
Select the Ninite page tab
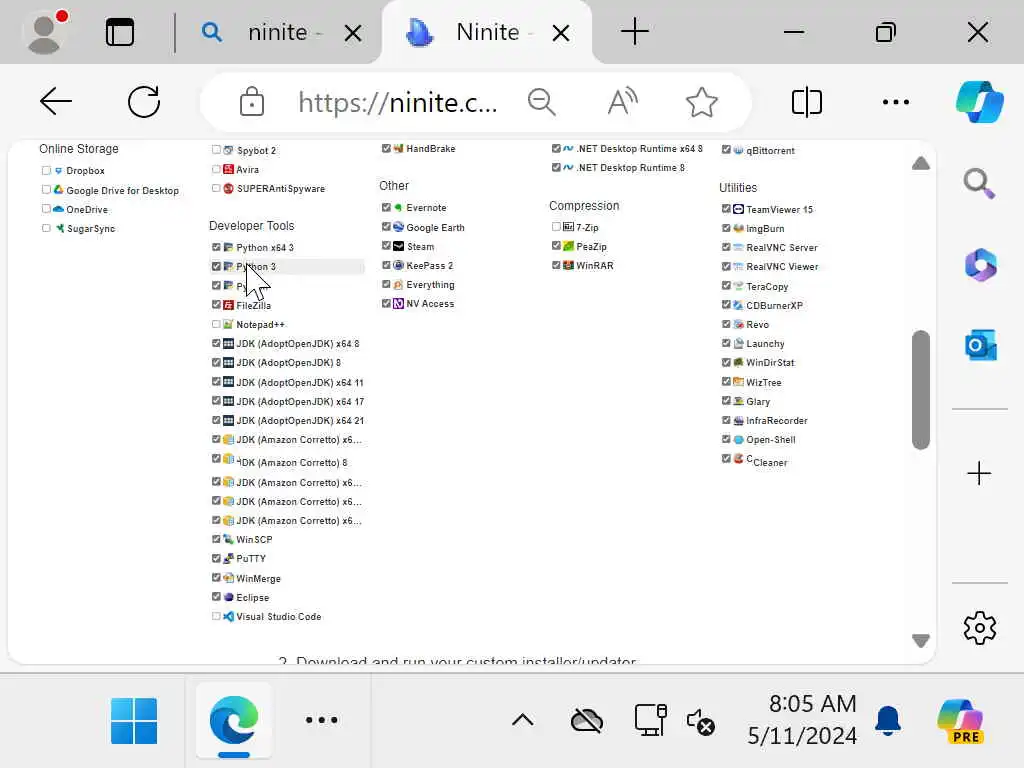pos(487,32)
